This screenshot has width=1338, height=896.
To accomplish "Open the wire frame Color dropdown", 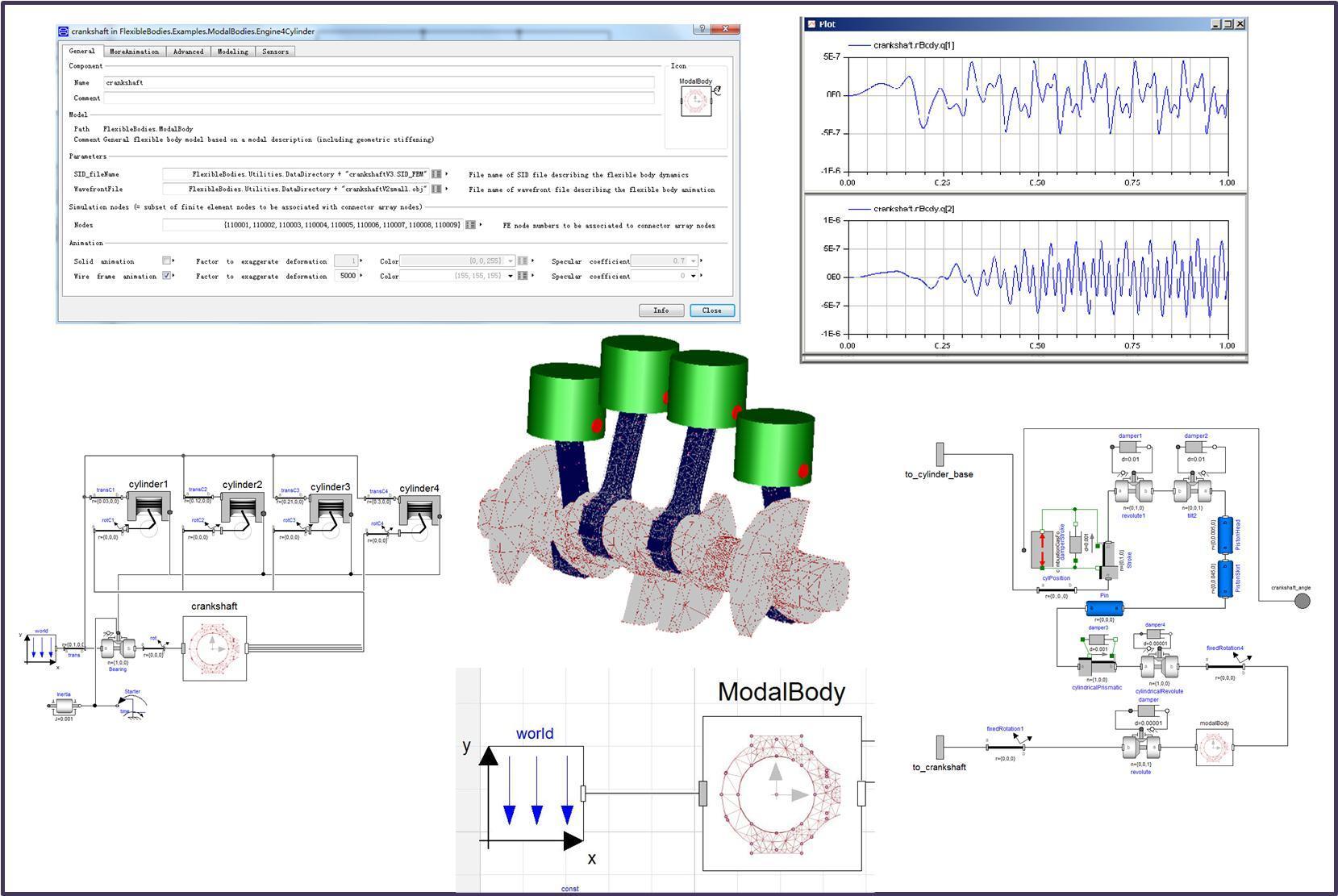I will [510, 276].
